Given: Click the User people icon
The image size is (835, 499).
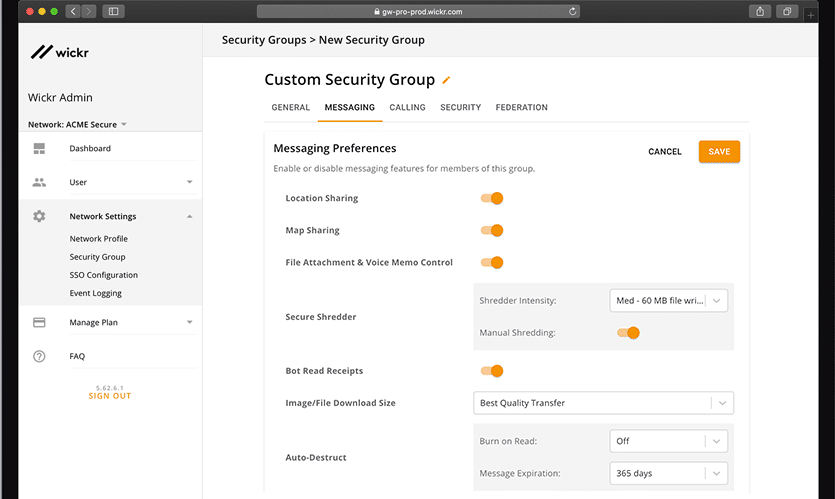Looking at the screenshot, I should pyautogui.click(x=39, y=182).
